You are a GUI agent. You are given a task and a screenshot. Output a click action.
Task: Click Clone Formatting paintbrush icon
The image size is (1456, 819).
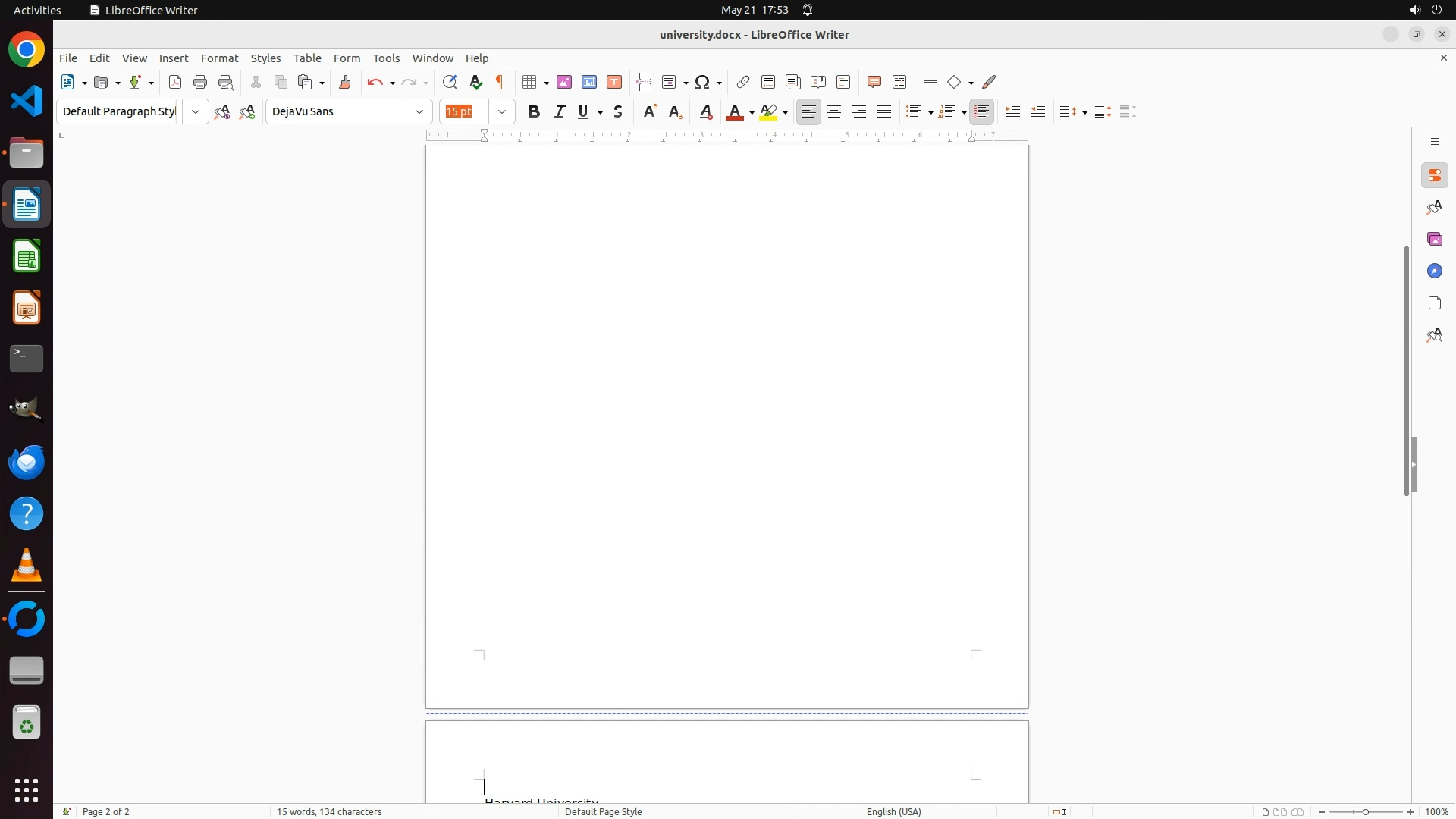345,82
